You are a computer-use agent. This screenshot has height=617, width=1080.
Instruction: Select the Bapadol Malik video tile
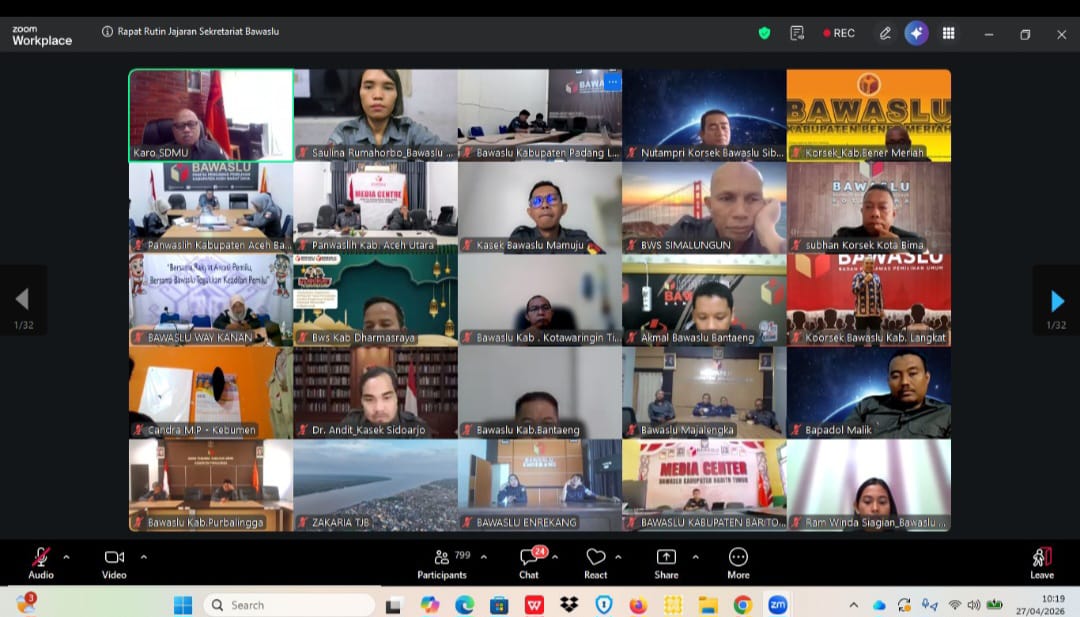coord(869,393)
